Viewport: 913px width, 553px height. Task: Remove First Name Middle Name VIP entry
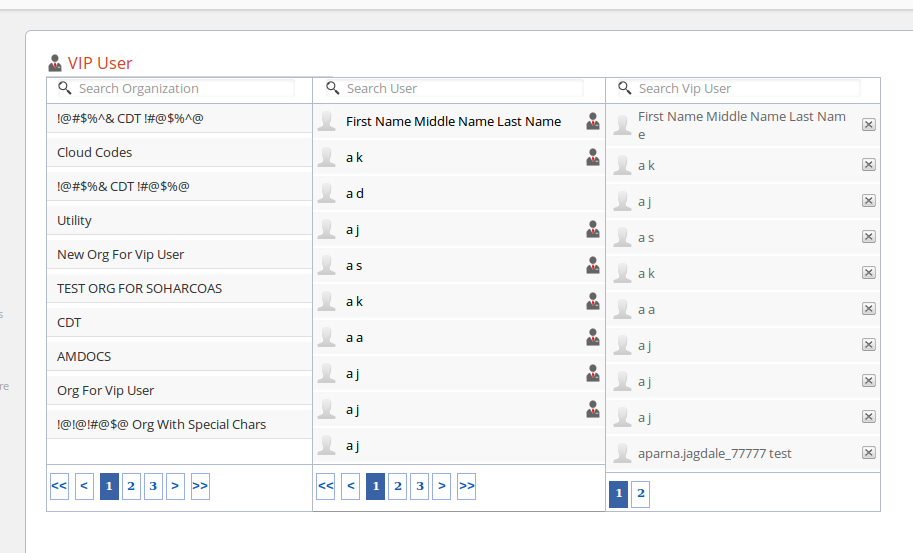[868, 125]
